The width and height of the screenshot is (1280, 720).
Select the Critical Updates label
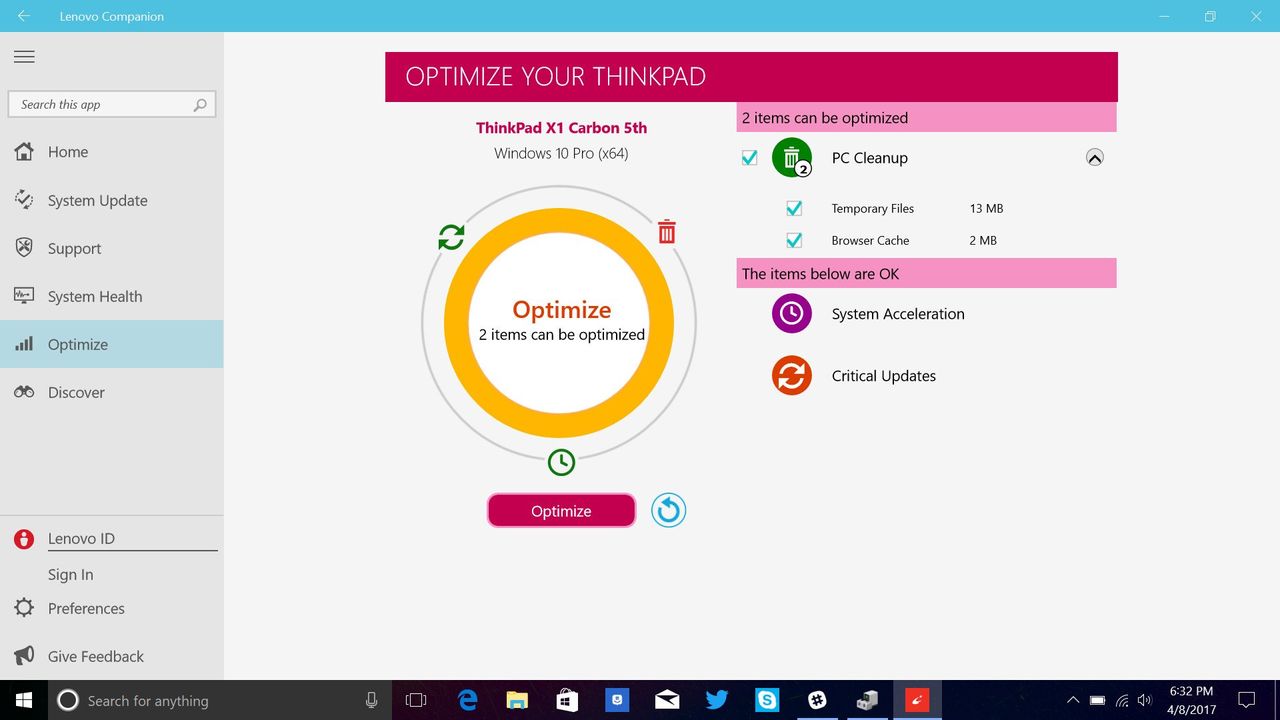pos(884,376)
